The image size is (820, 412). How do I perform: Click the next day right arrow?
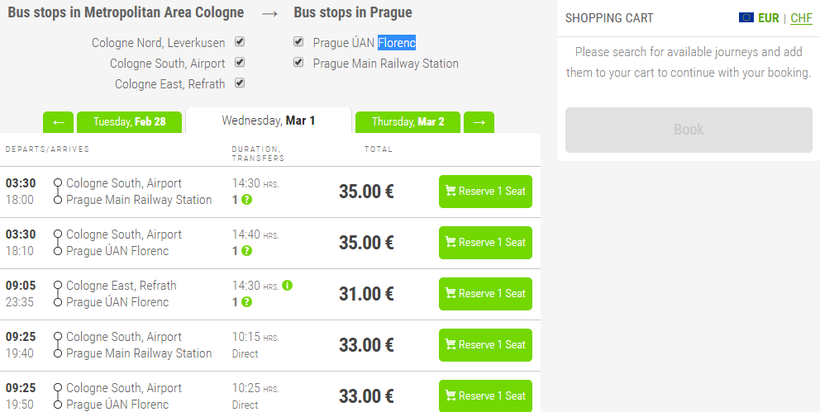tap(479, 122)
